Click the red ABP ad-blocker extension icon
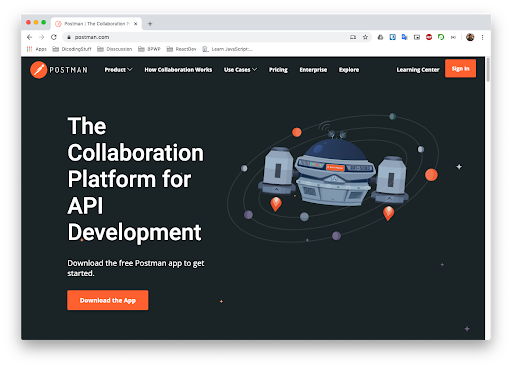The height and width of the screenshot is (368, 512). pyautogui.click(x=429, y=37)
